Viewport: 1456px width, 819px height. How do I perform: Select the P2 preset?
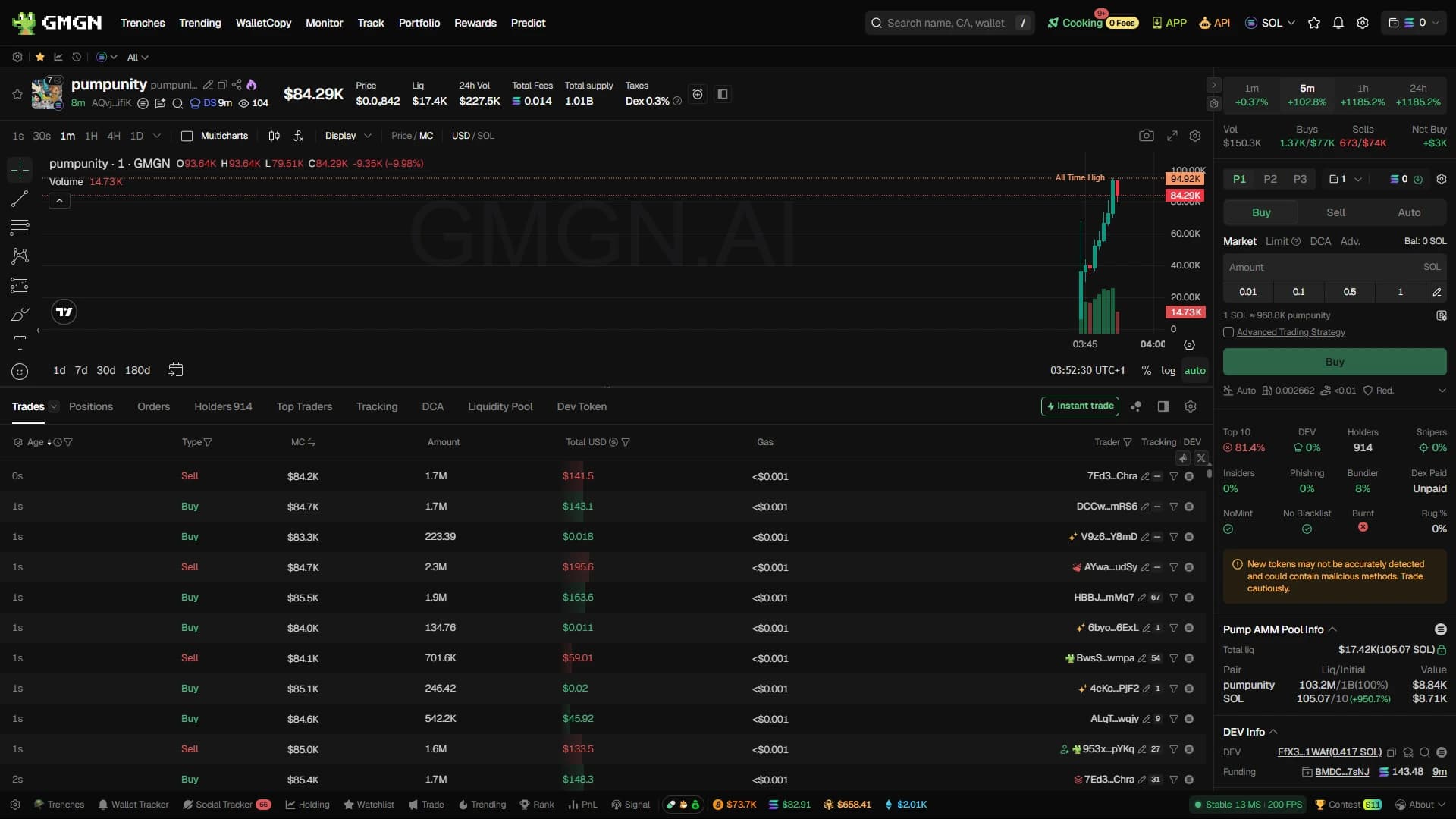1270,179
